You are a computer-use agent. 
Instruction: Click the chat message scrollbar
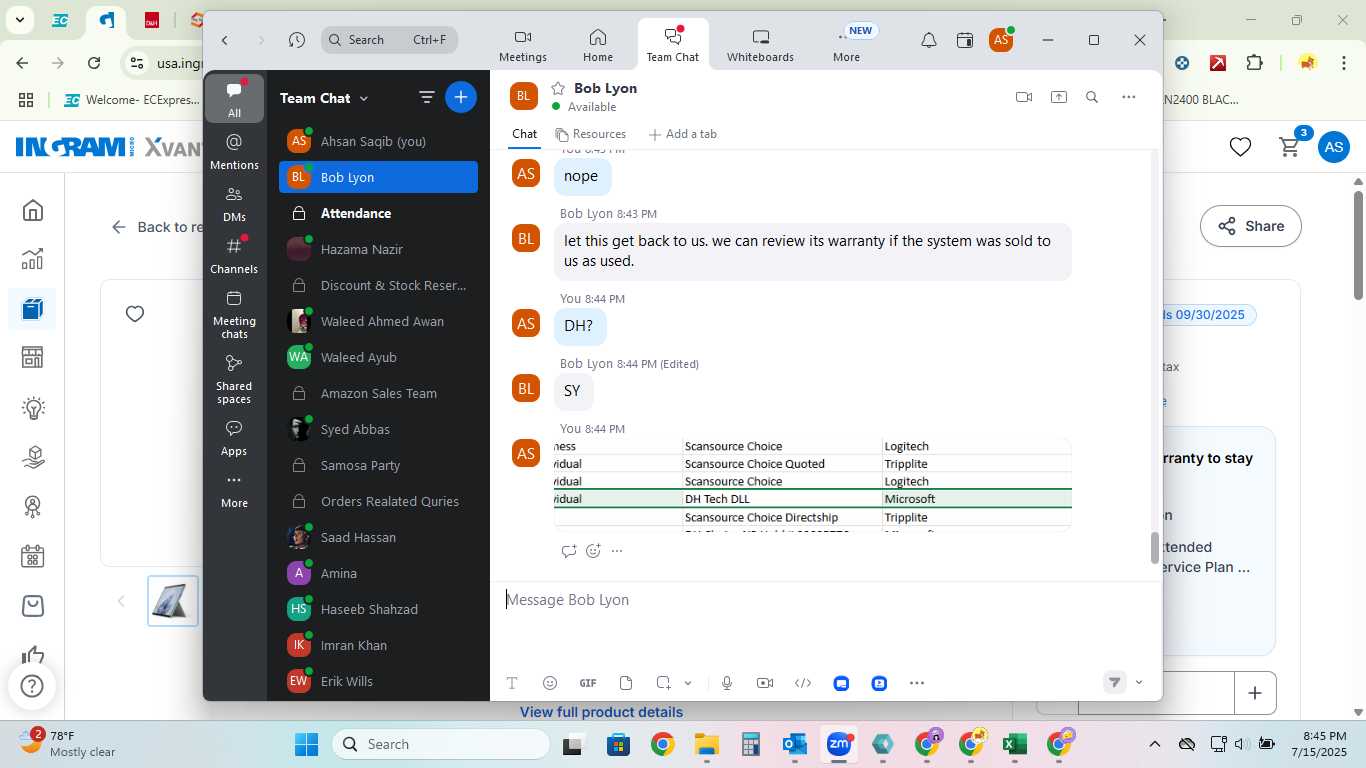point(1155,548)
